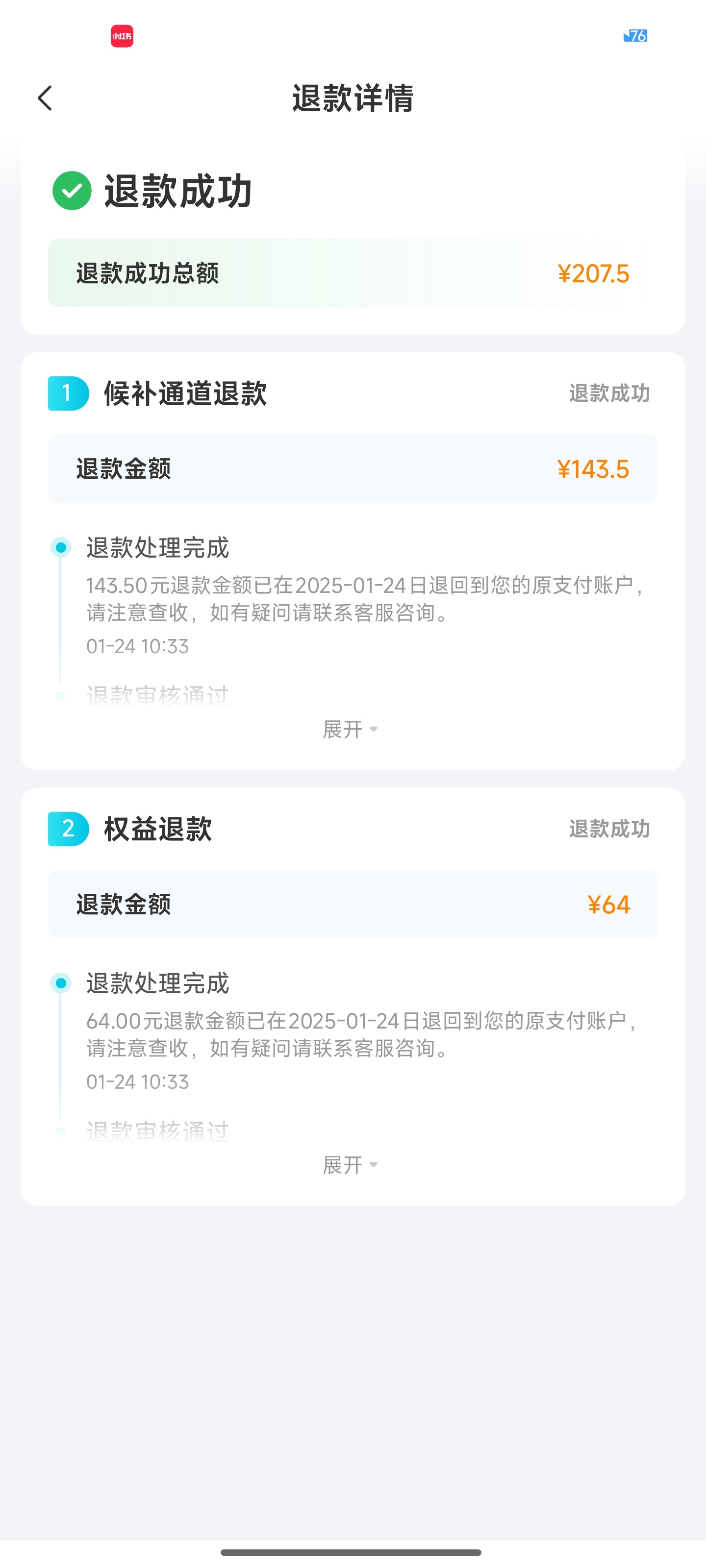This screenshot has width=706, height=1568.
Task: Expand 候补通道退款 refund progress details
Action: (350, 729)
